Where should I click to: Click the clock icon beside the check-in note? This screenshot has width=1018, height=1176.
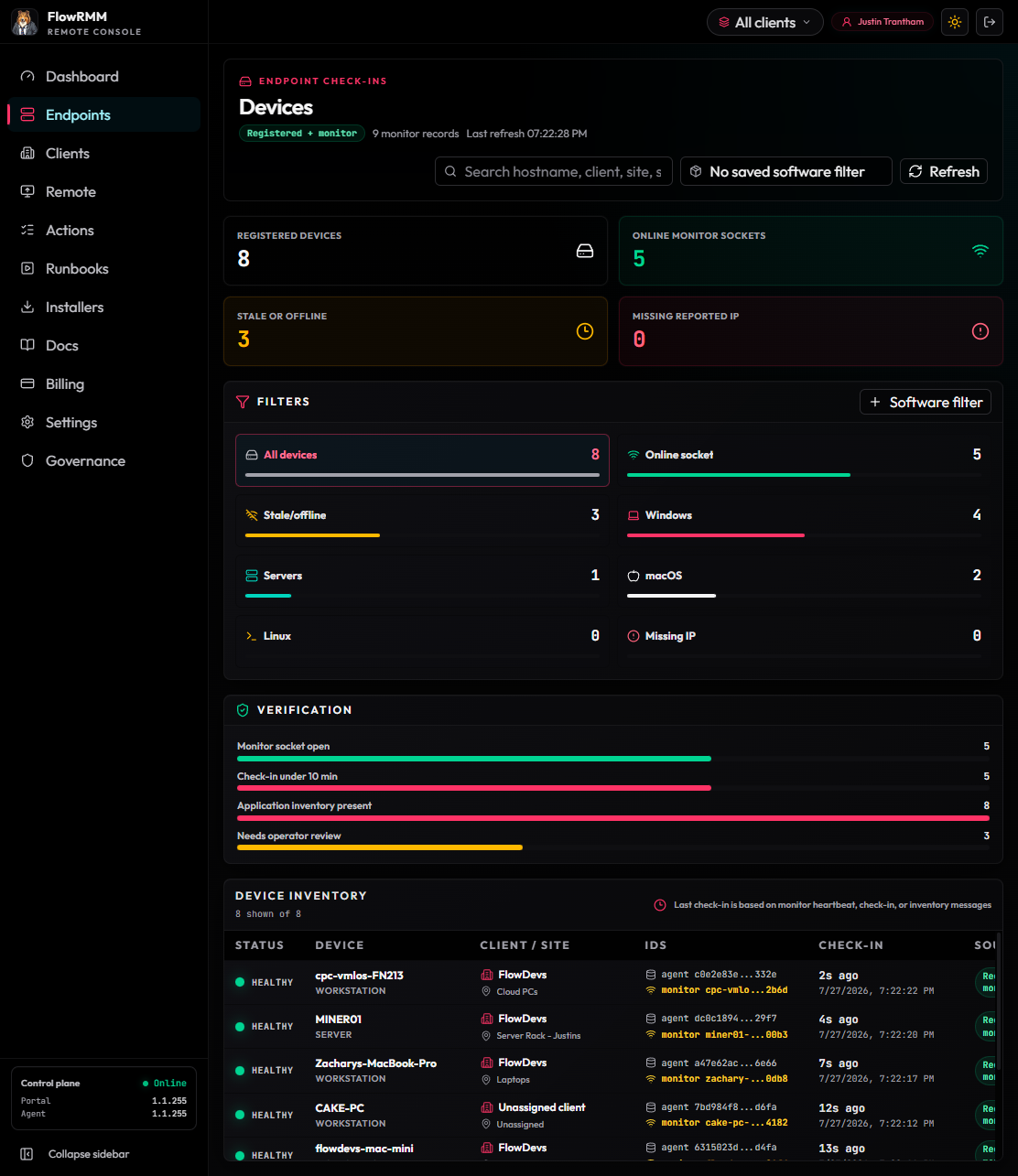(x=660, y=905)
